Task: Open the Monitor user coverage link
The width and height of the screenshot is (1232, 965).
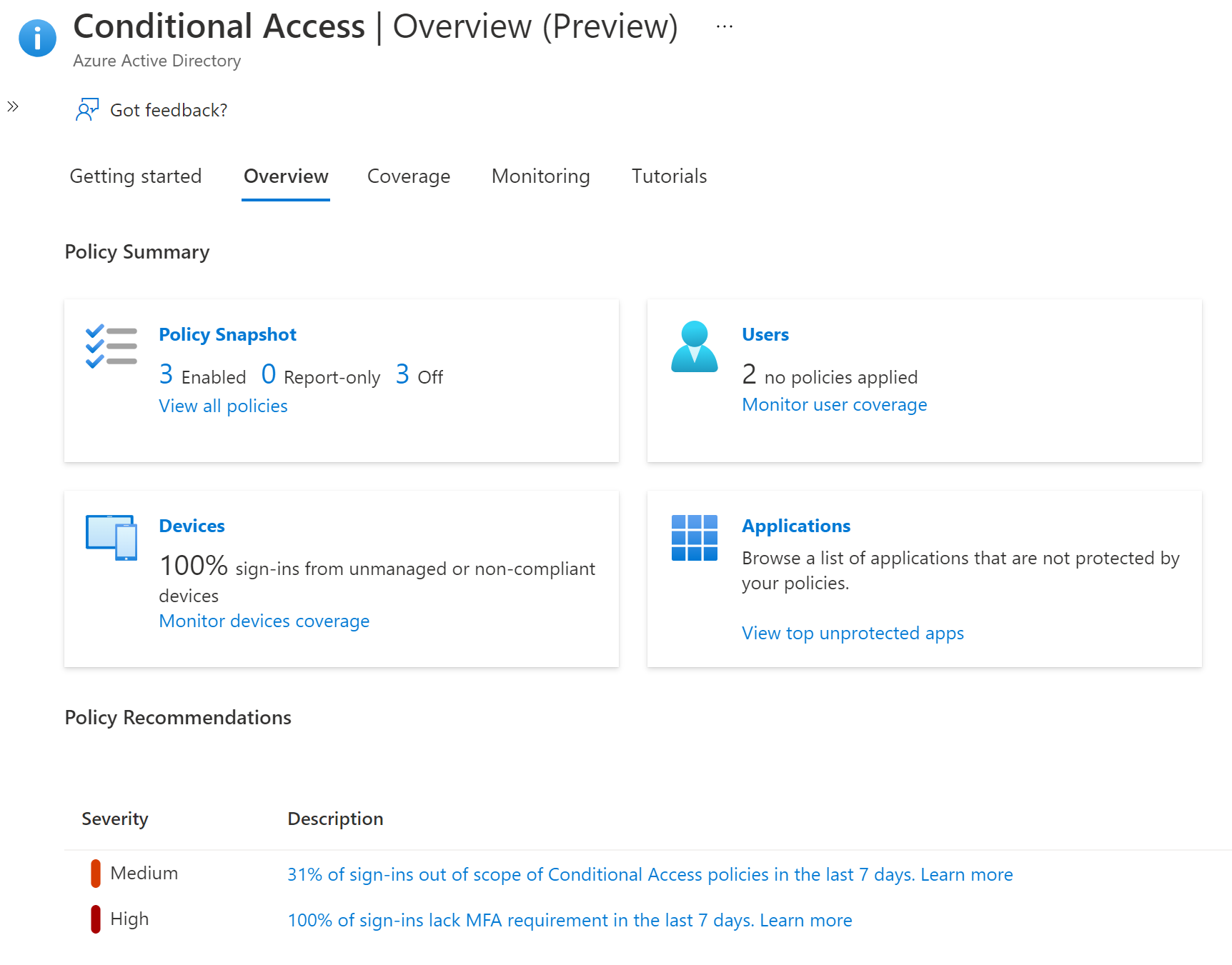Action: pyautogui.click(x=834, y=405)
